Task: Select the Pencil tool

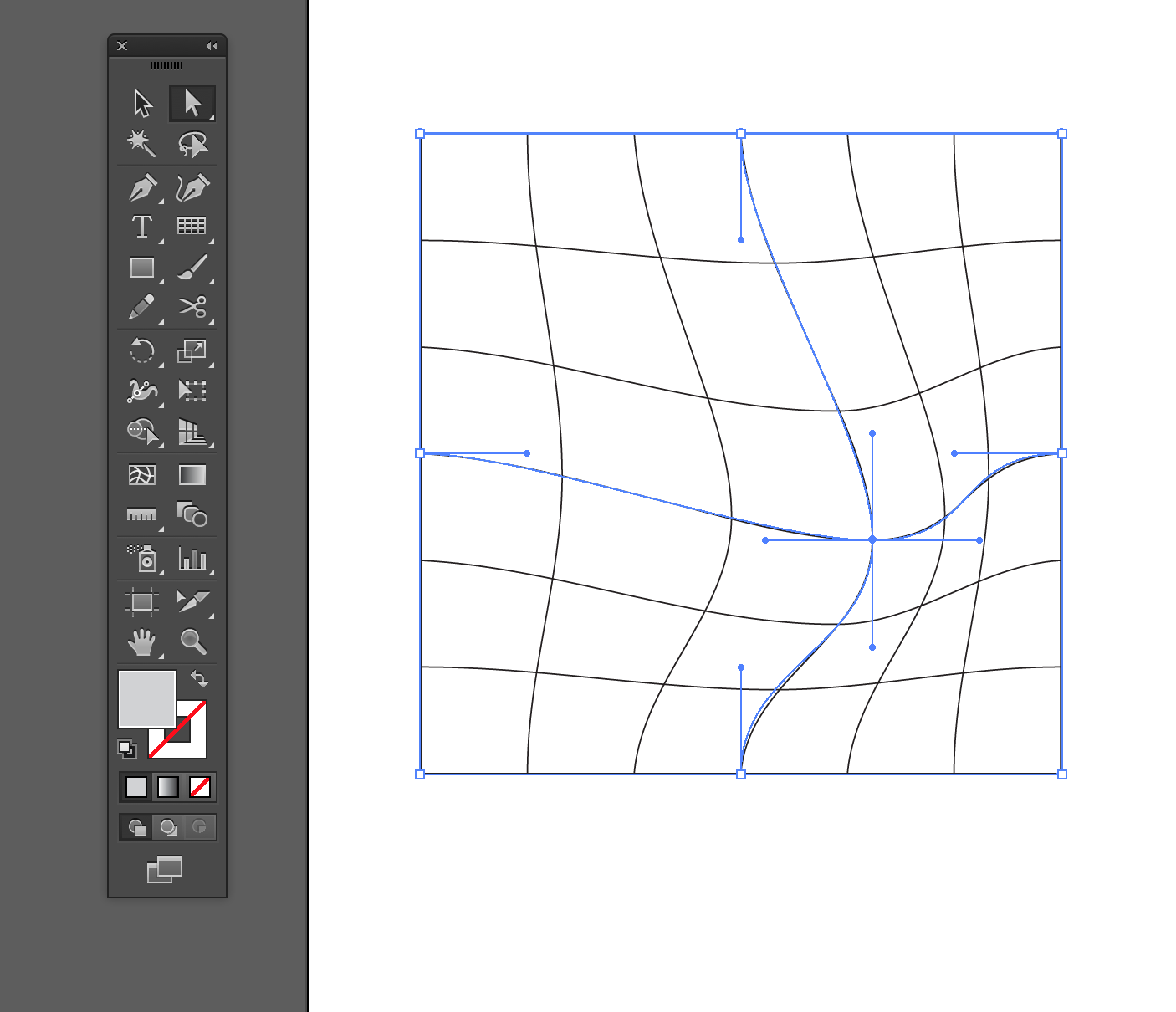Action: point(142,307)
